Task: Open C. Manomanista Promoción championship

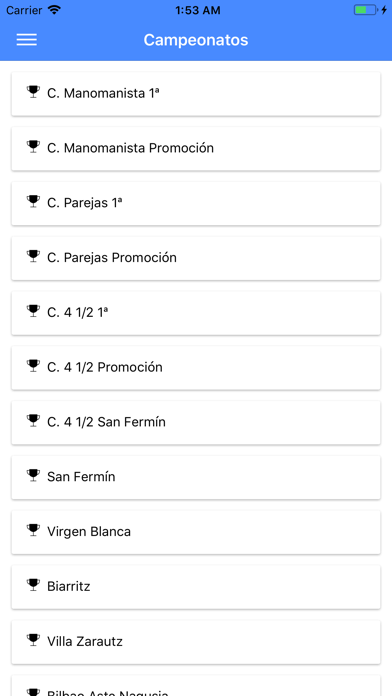Action: [196, 149]
